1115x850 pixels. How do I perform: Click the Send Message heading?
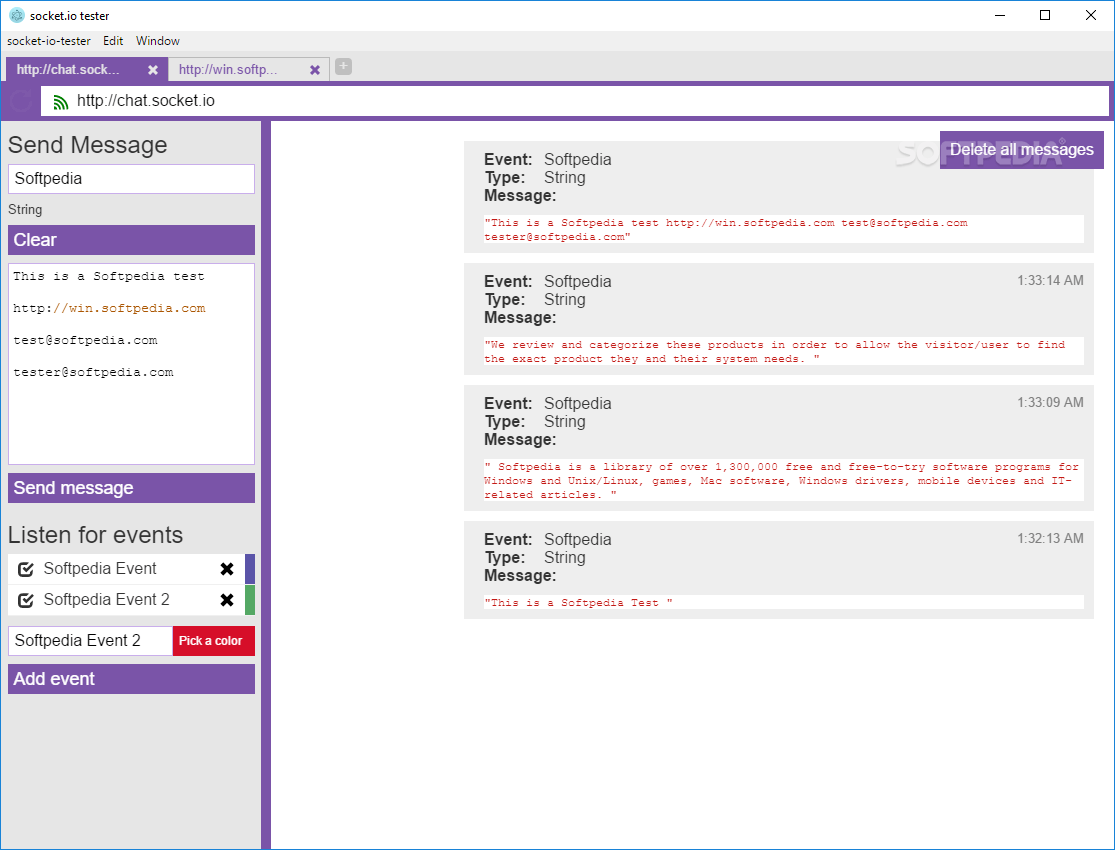[x=87, y=145]
